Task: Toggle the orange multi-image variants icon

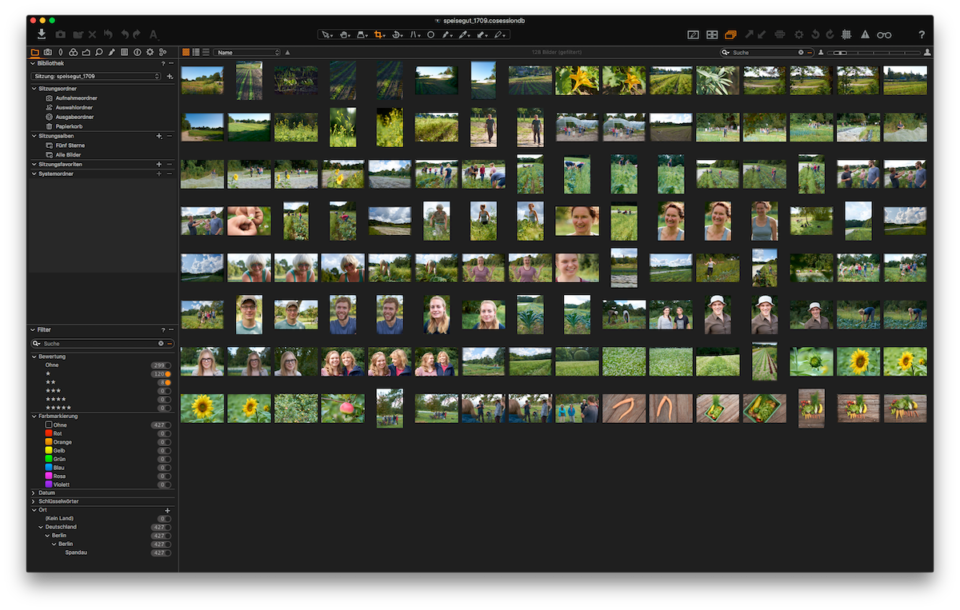Action: click(x=730, y=35)
